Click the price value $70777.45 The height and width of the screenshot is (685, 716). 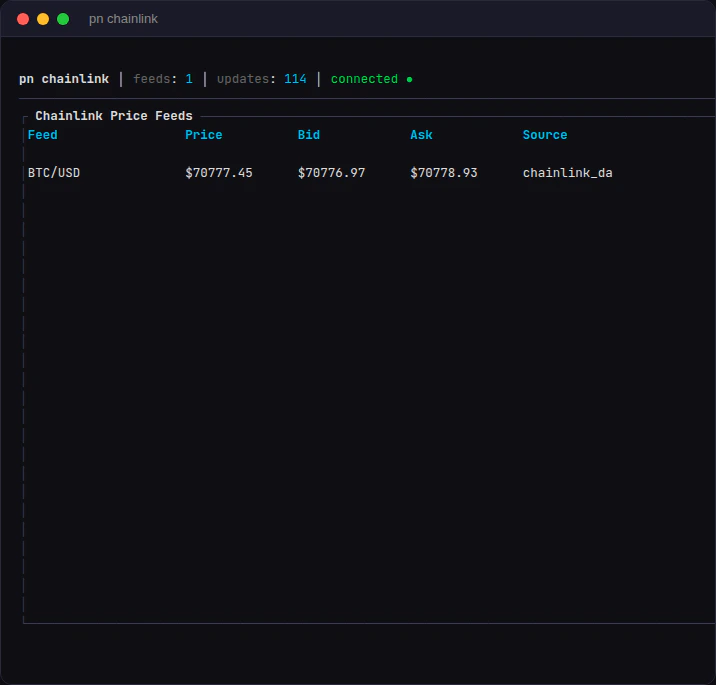click(219, 173)
